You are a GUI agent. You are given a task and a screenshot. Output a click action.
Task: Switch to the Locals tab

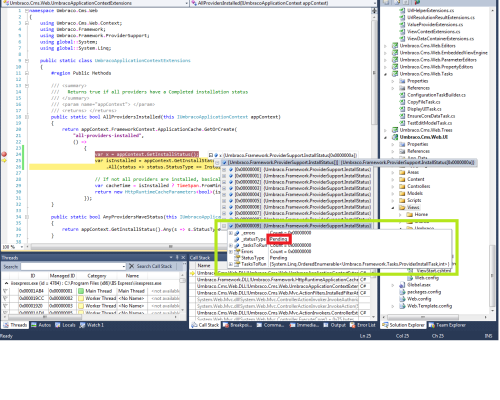pyautogui.click(x=65, y=325)
